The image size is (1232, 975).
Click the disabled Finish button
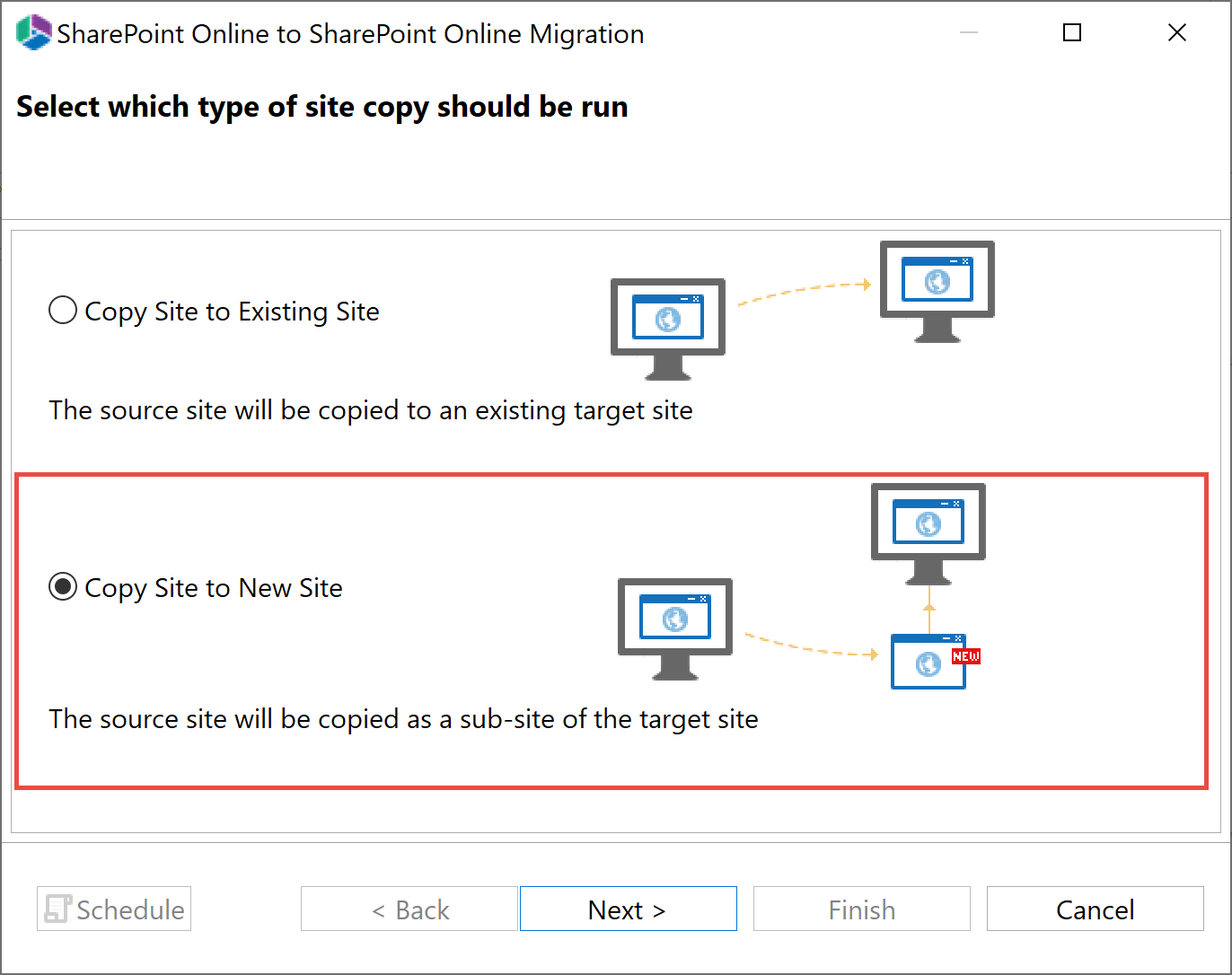[x=861, y=909]
